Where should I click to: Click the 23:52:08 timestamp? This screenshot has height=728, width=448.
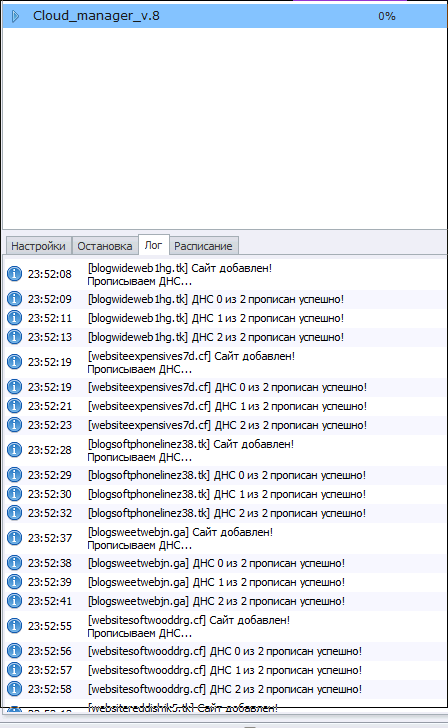[x=50, y=274]
